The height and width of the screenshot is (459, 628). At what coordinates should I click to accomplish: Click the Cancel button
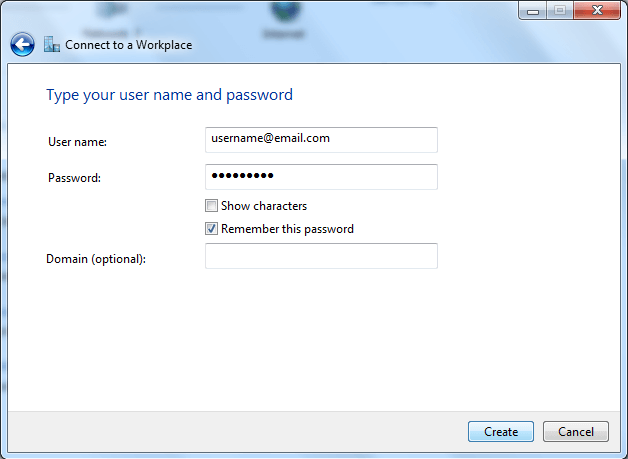coord(576,432)
